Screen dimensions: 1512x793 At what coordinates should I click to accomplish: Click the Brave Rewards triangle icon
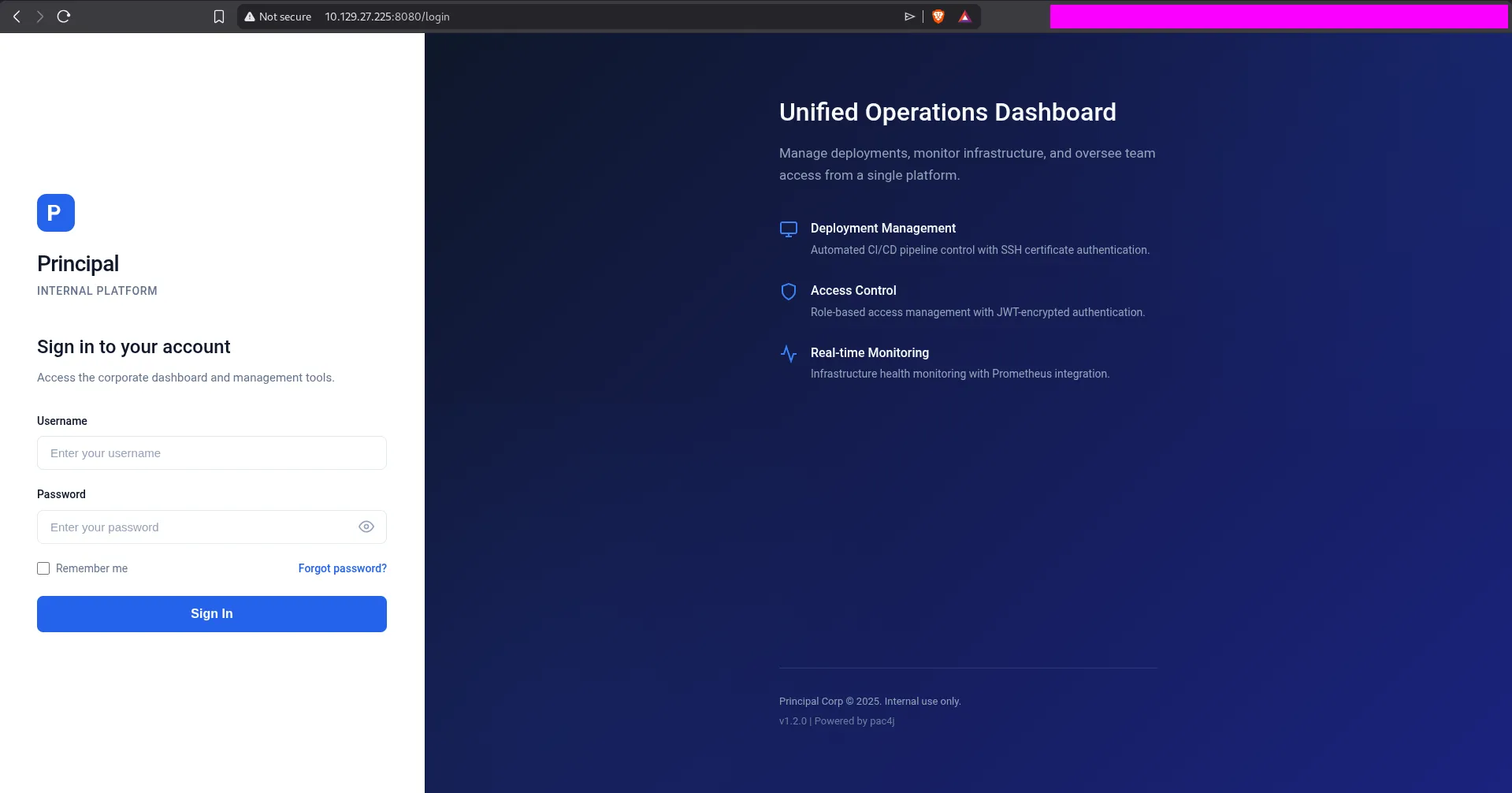tap(964, 17)
